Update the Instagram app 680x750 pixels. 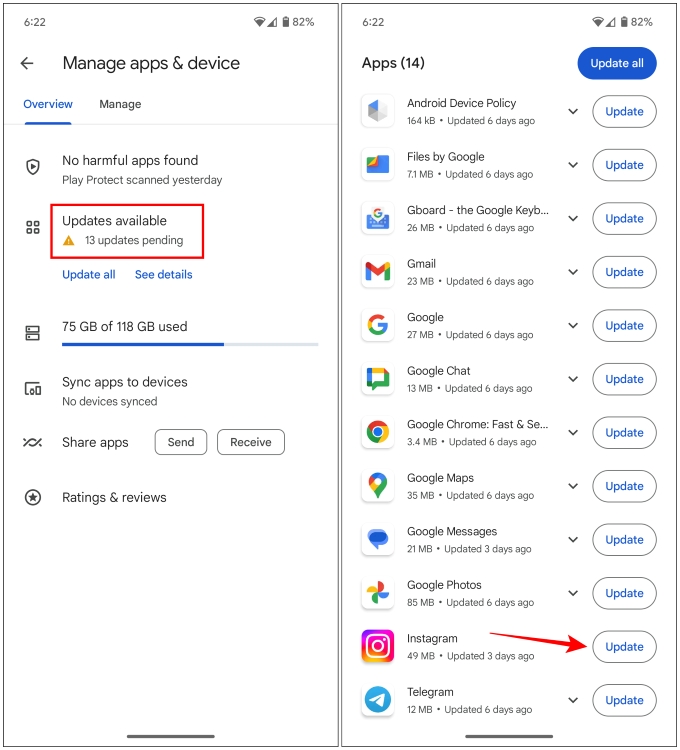point(624,647)
